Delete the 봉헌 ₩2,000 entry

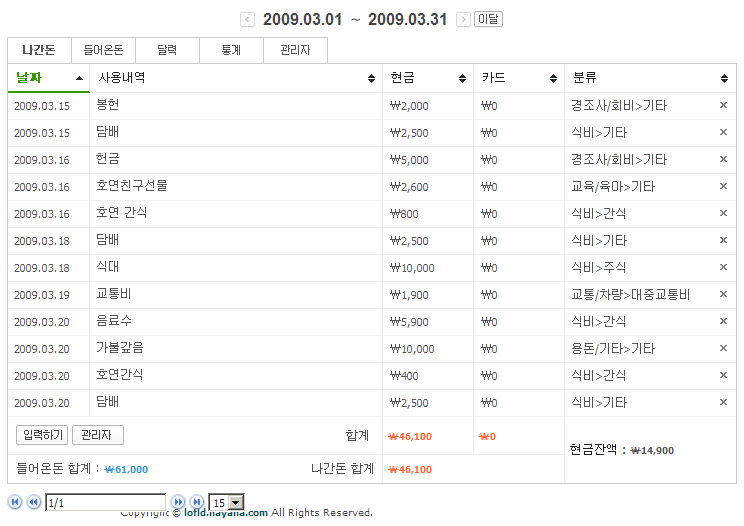pyautogui.click(x=723, y=105)
